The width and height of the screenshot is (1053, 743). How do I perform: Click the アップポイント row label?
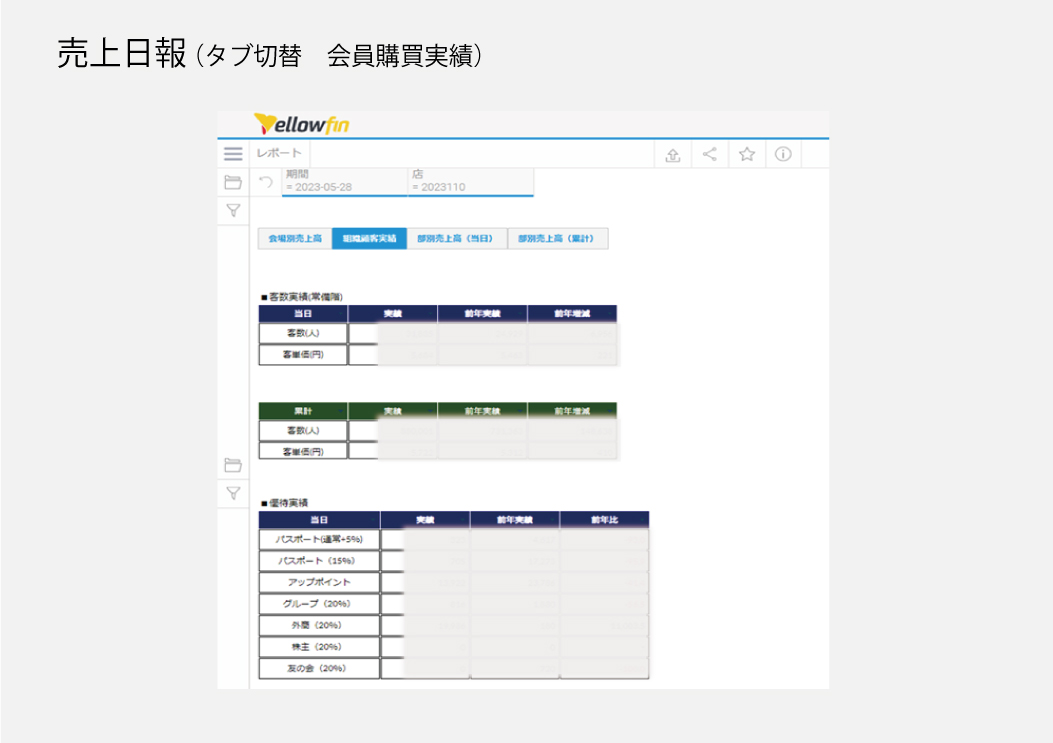[x=319, y=582]
